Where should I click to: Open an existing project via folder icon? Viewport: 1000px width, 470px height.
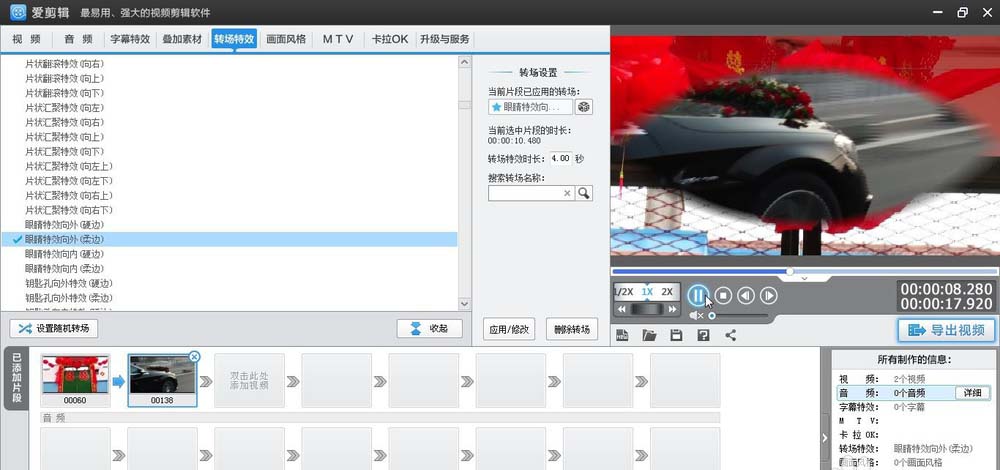649,335
